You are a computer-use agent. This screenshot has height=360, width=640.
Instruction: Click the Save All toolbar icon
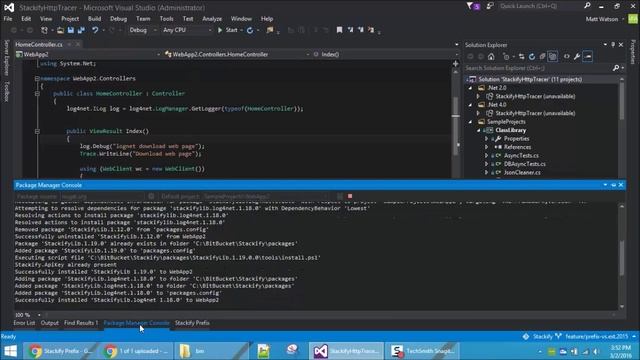coord(81,30)
